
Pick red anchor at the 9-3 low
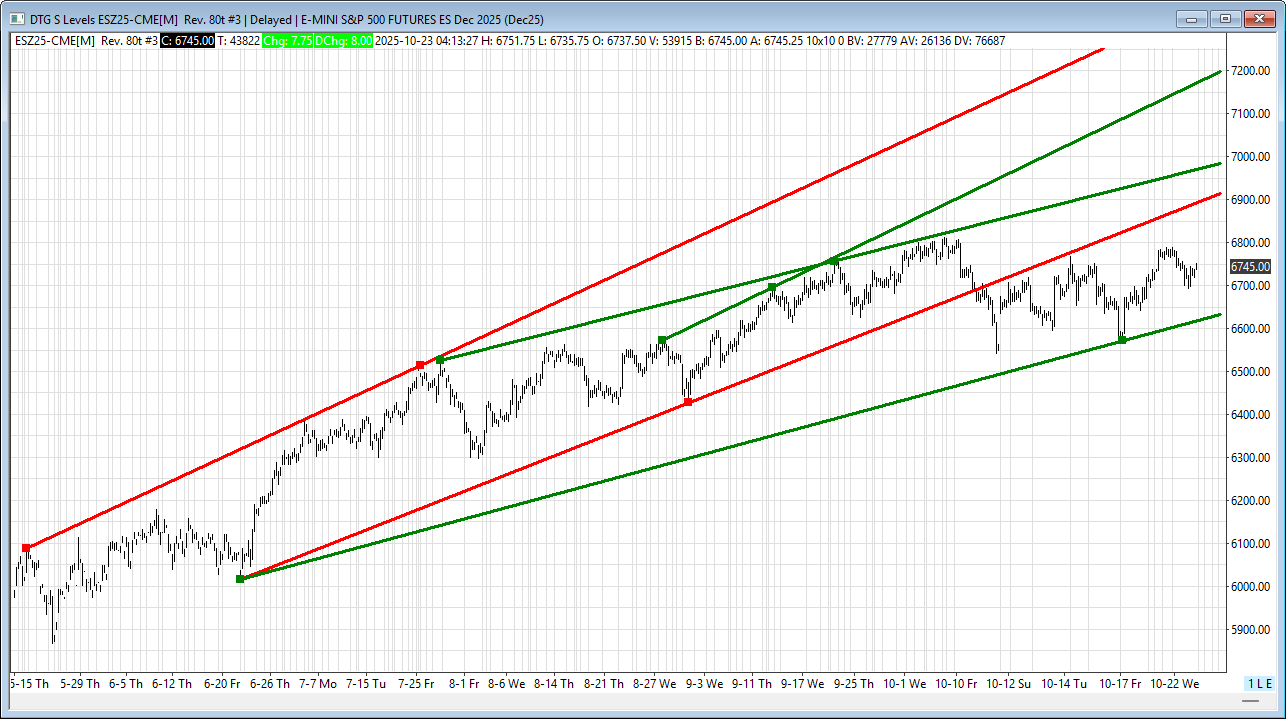pos(688,402)
